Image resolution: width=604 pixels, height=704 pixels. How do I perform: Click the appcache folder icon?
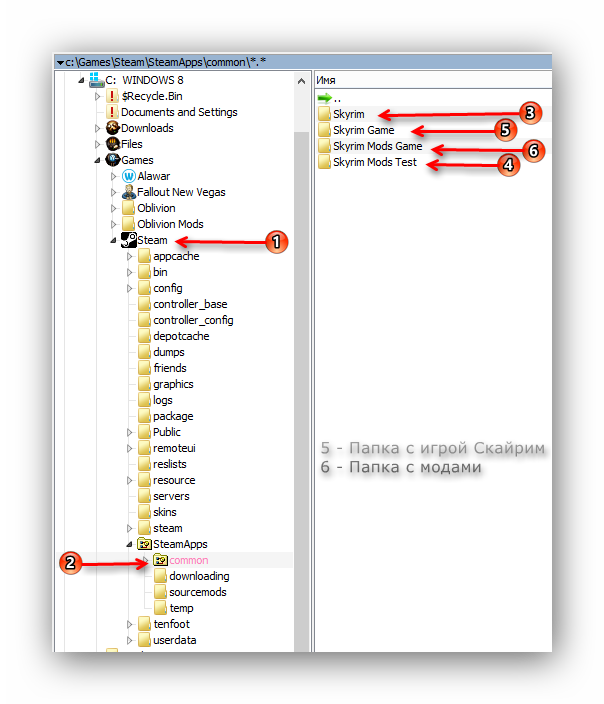[144, 256]
